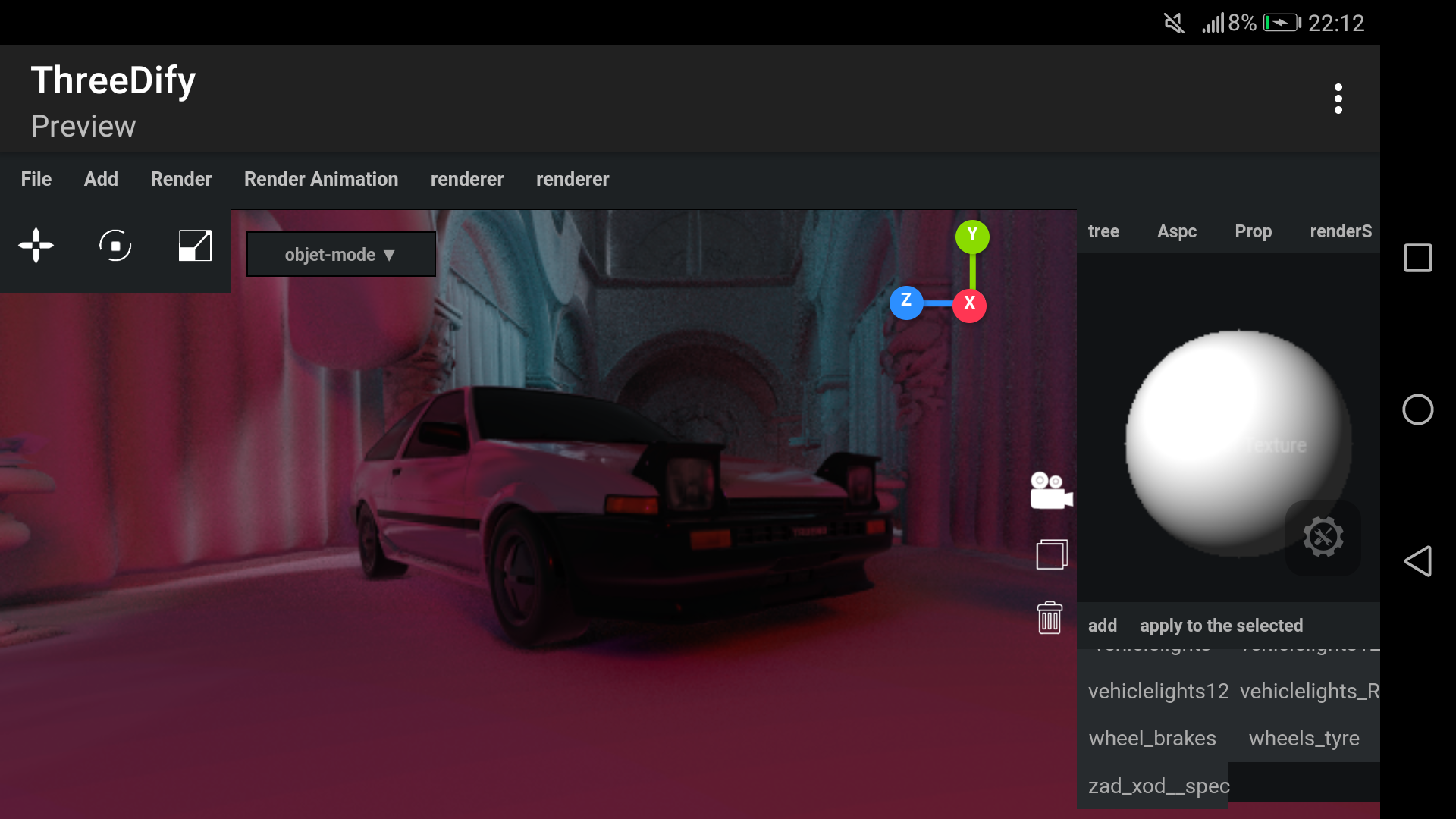
Task: Expand the objet-mode dropdown
Action: [x=340, y=255]
